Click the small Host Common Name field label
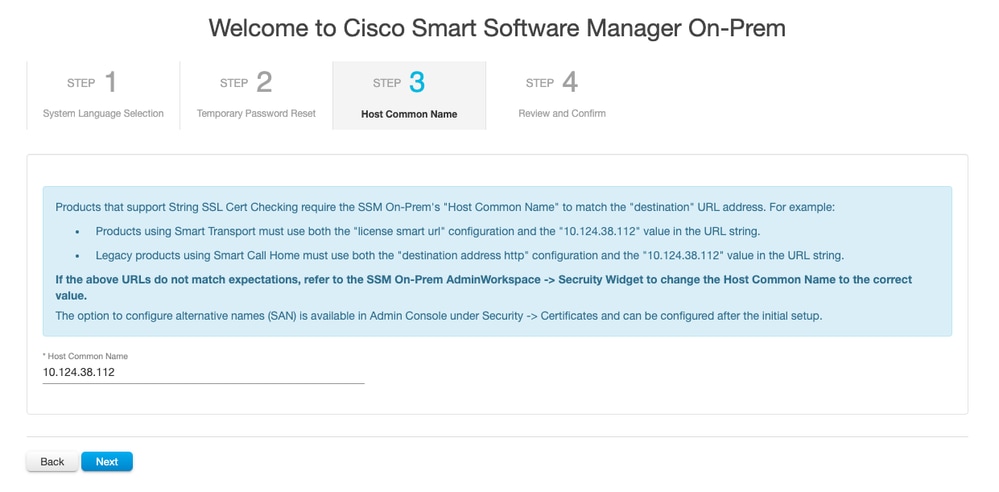Image resolution: width=999 pixels, height=492 pixels. pos(85,356)
